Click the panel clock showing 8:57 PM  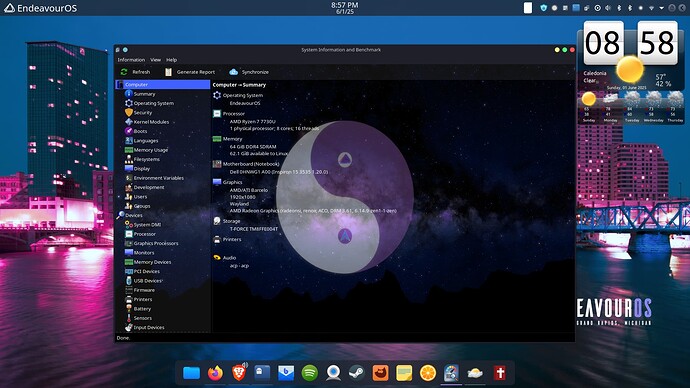point(345,8)
